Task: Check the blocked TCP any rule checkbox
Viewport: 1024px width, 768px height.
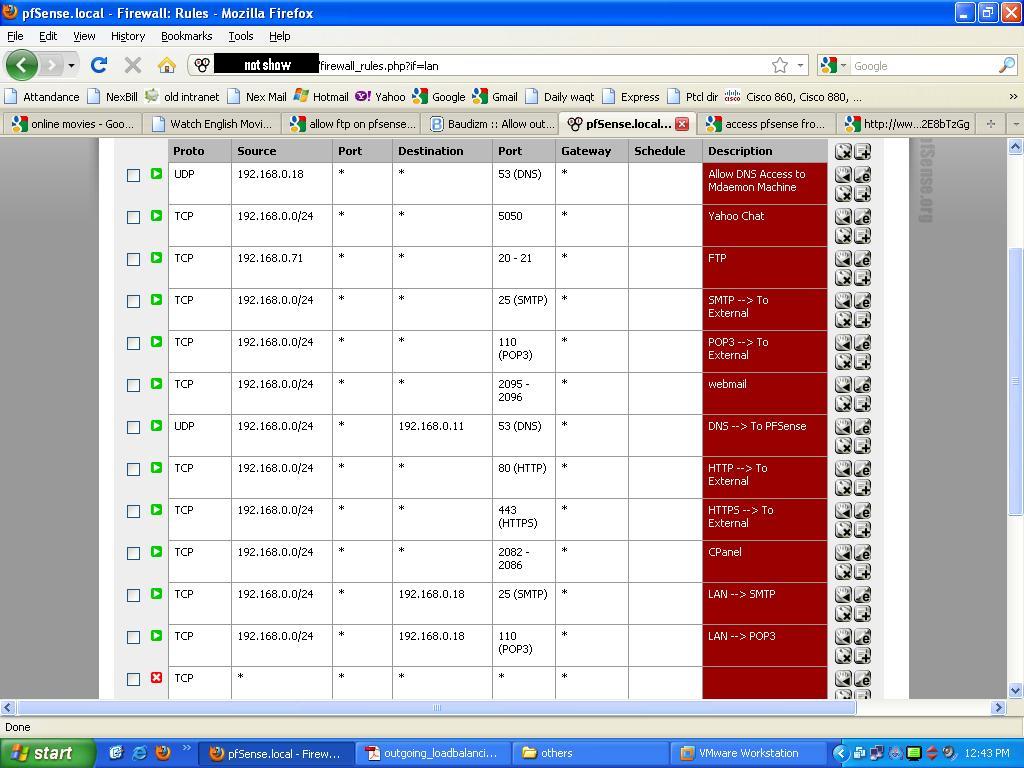Action: coord(133,679)
